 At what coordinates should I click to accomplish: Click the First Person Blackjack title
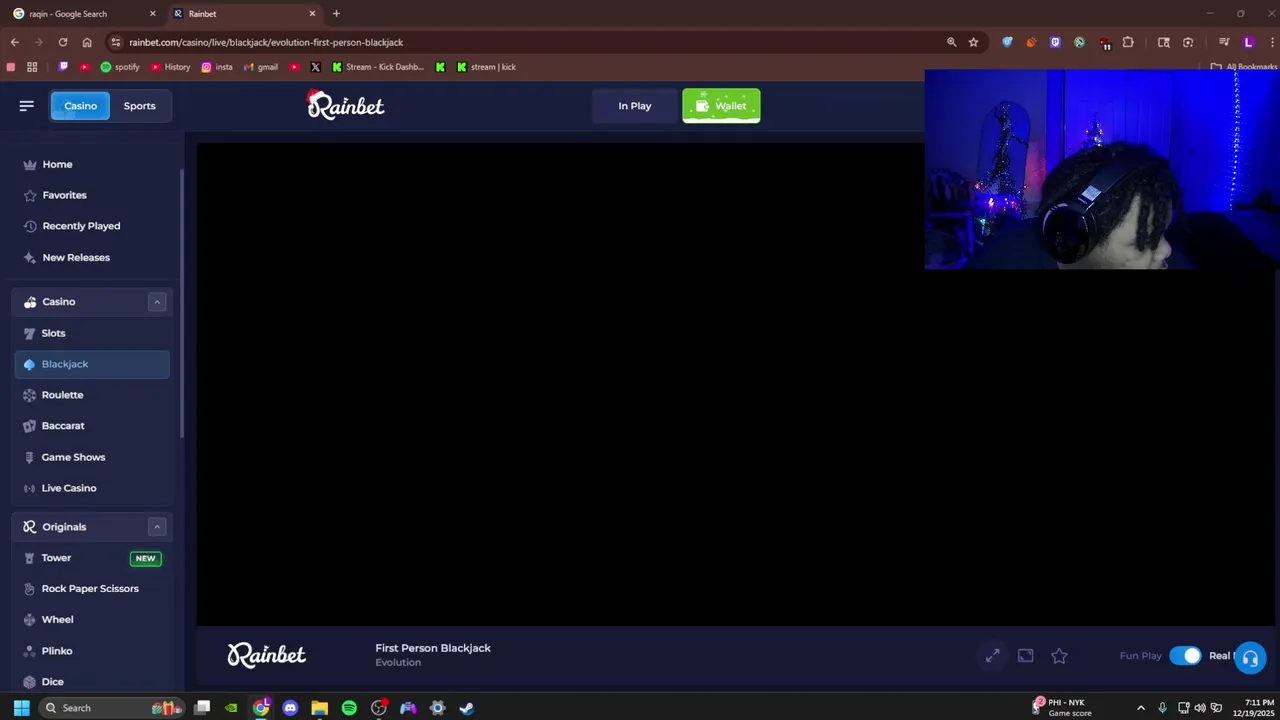tap(433, 648)
